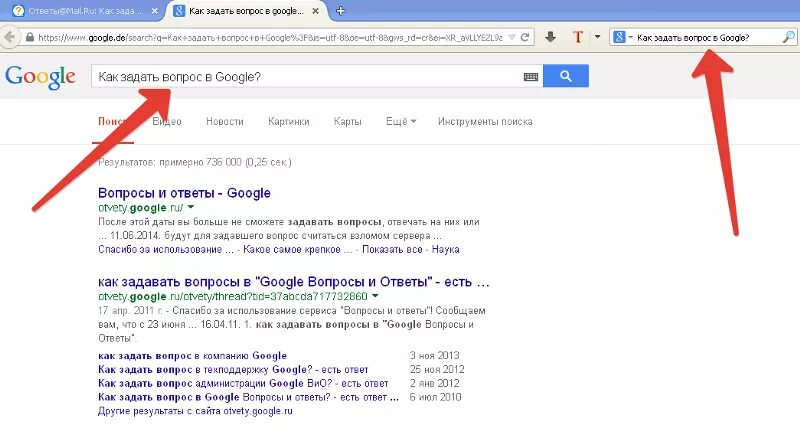Viewport: 800px width, 424px height.
Task: Open 'Другие результаты с сайта otvety.google.ru'
Action: pyautogui.click(x=195, y=411)
